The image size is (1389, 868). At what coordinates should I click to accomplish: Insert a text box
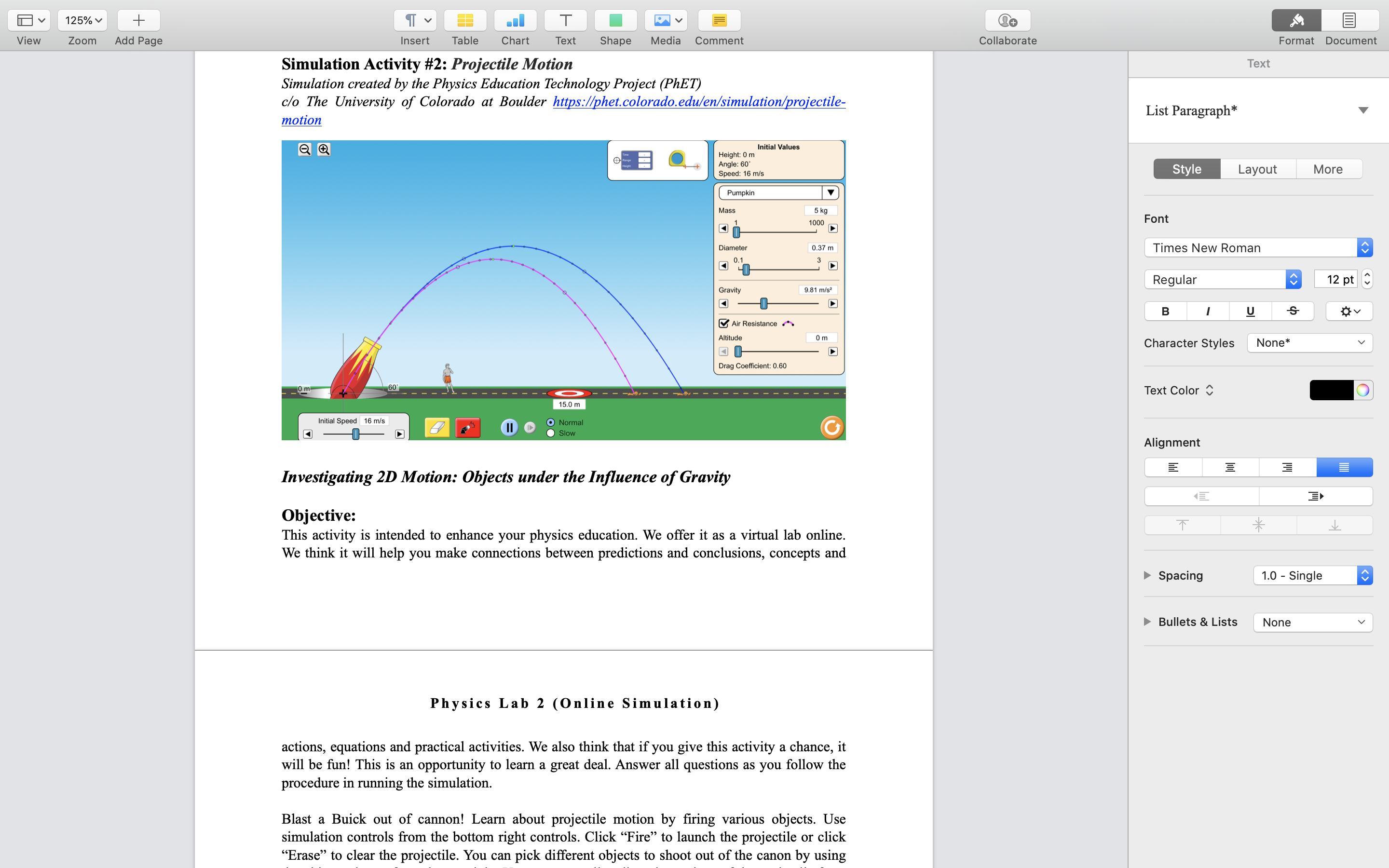pyautogui.click(x=565, y=20)
